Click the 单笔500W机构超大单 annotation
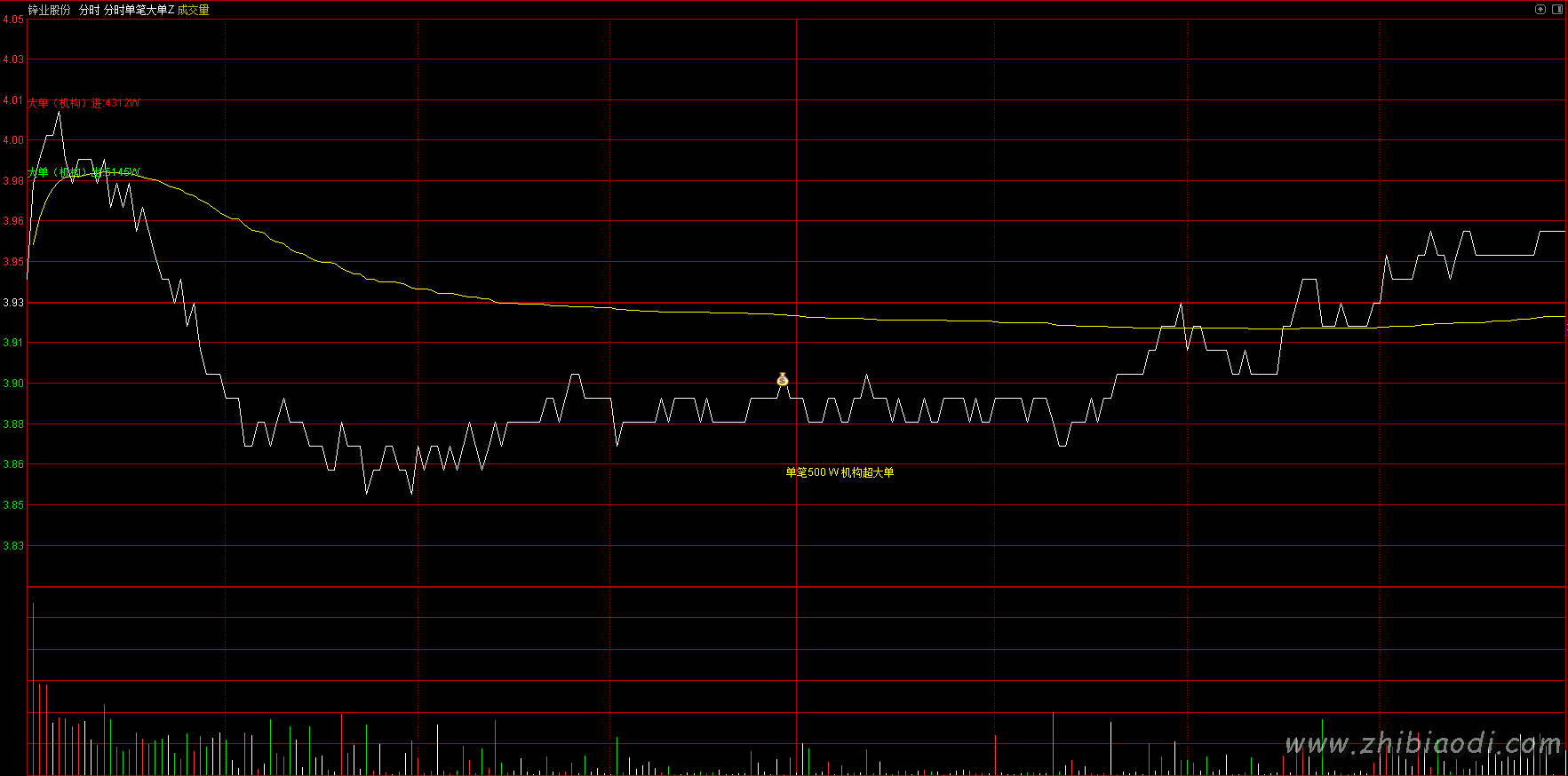This screenshot has height=776, width=1568. 840,472
